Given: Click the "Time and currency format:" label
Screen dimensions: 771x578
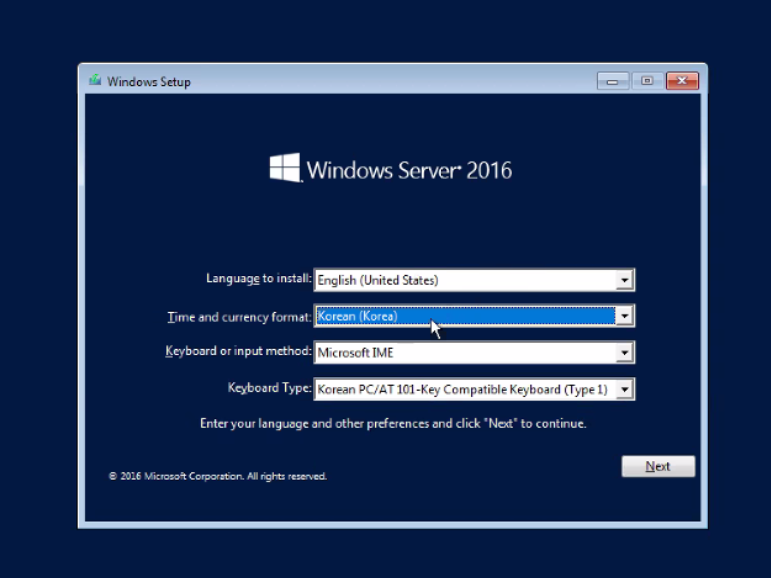Looking at the screenshot, I should coord(239,317).
